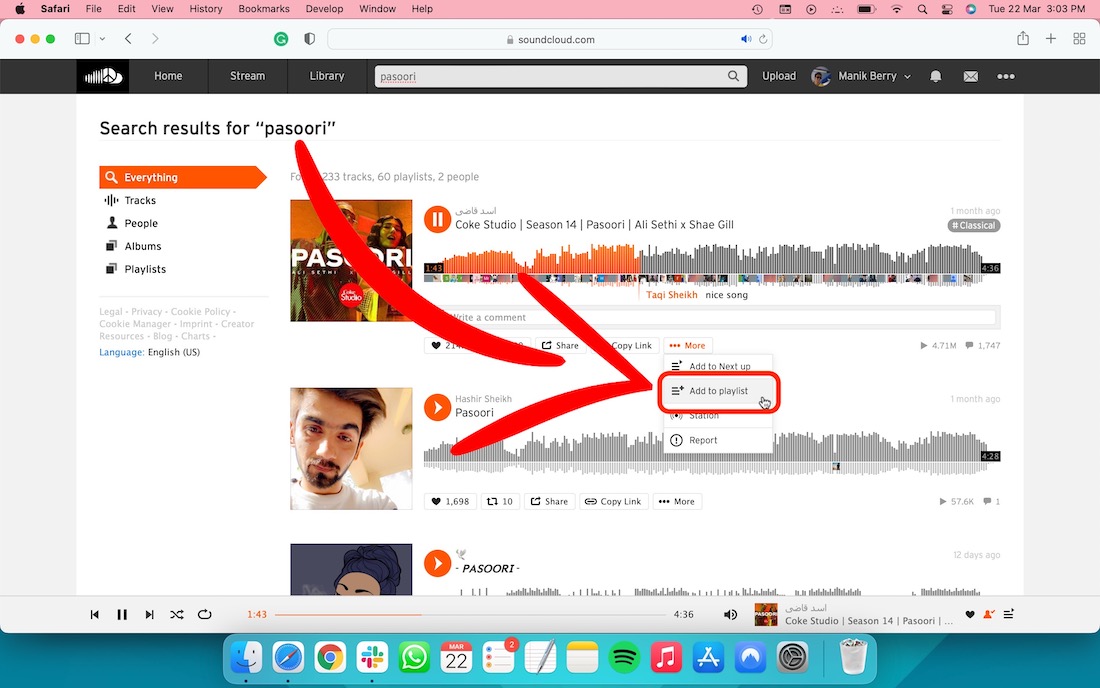
Task: Open the Share dialog for Coke Studio Pasoori
Action: click(x=560, y=345)
